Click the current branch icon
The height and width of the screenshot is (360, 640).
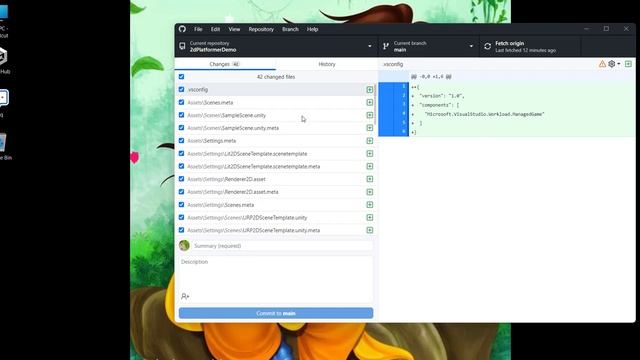[x=386, y=47]
